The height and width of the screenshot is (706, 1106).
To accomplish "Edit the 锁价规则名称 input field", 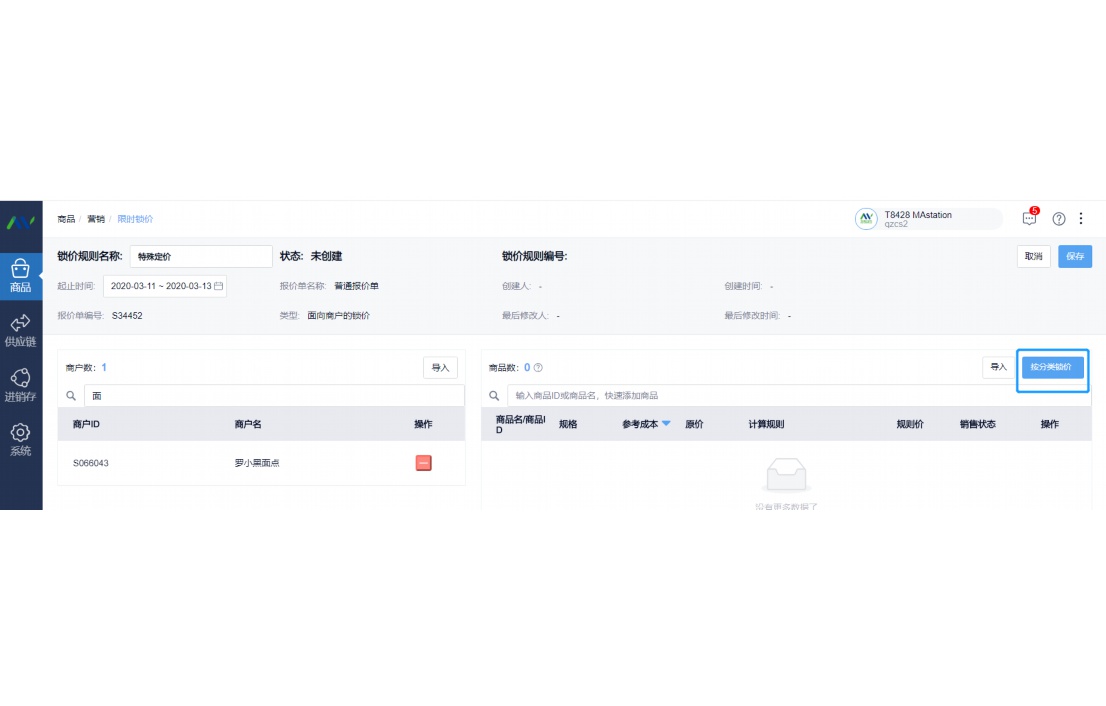I will click(x=201, y=256).
